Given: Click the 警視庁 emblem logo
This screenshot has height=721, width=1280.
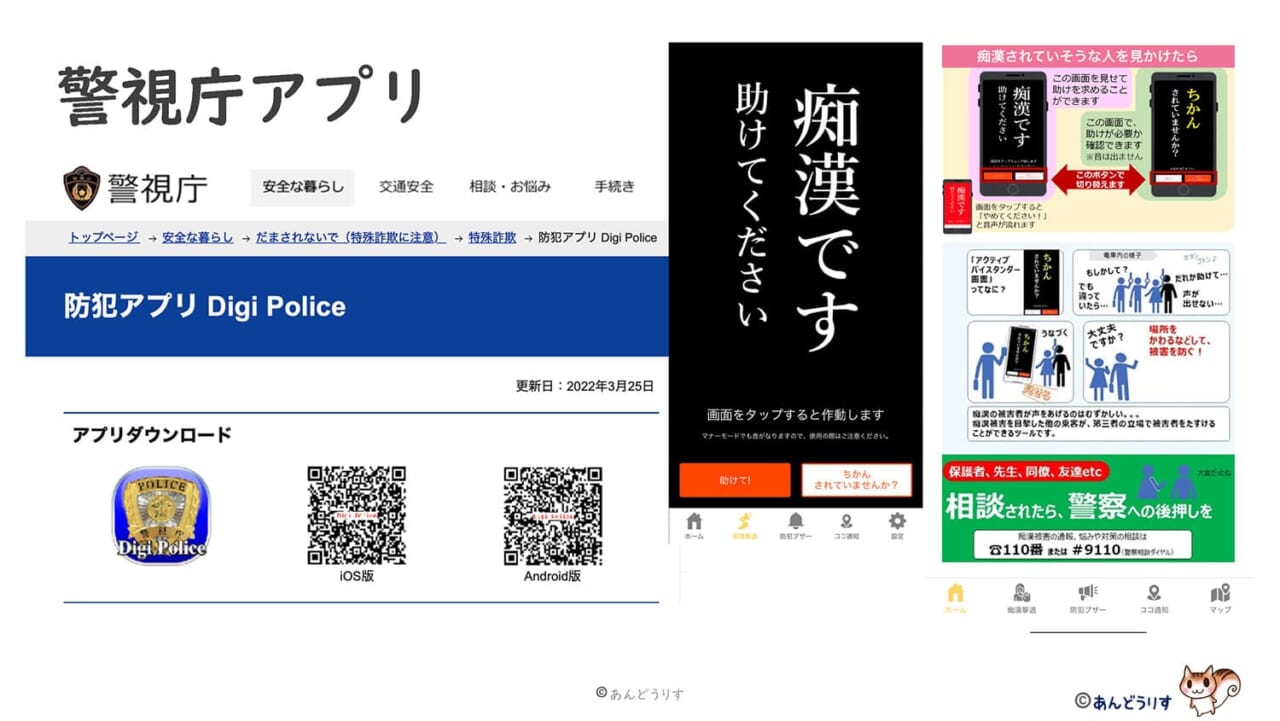Looking at the screenshot, I should (81, 187).
